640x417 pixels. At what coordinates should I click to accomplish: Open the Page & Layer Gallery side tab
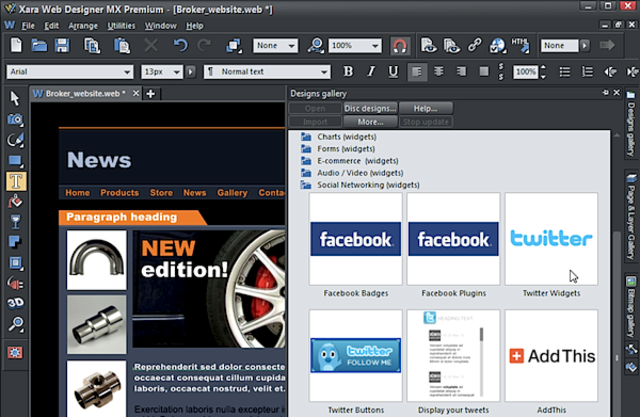pos(631,218)
